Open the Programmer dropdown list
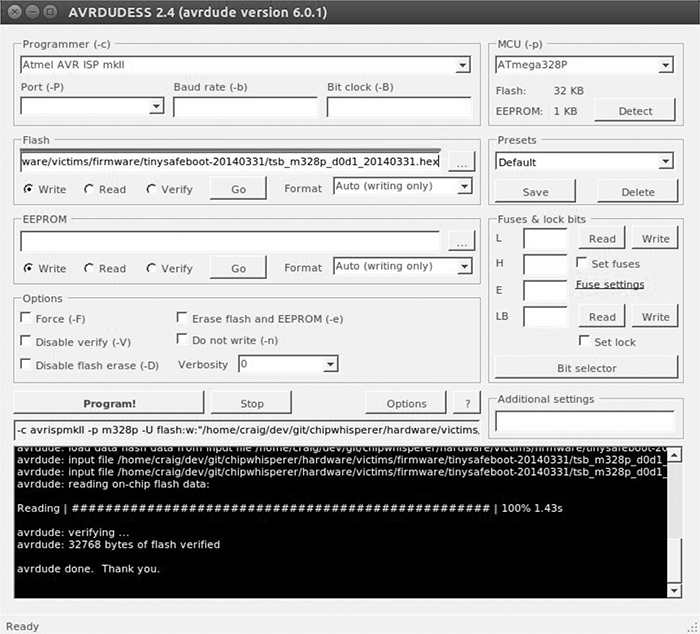The height and width of the screenshot is (634, 700). [462, 65]
